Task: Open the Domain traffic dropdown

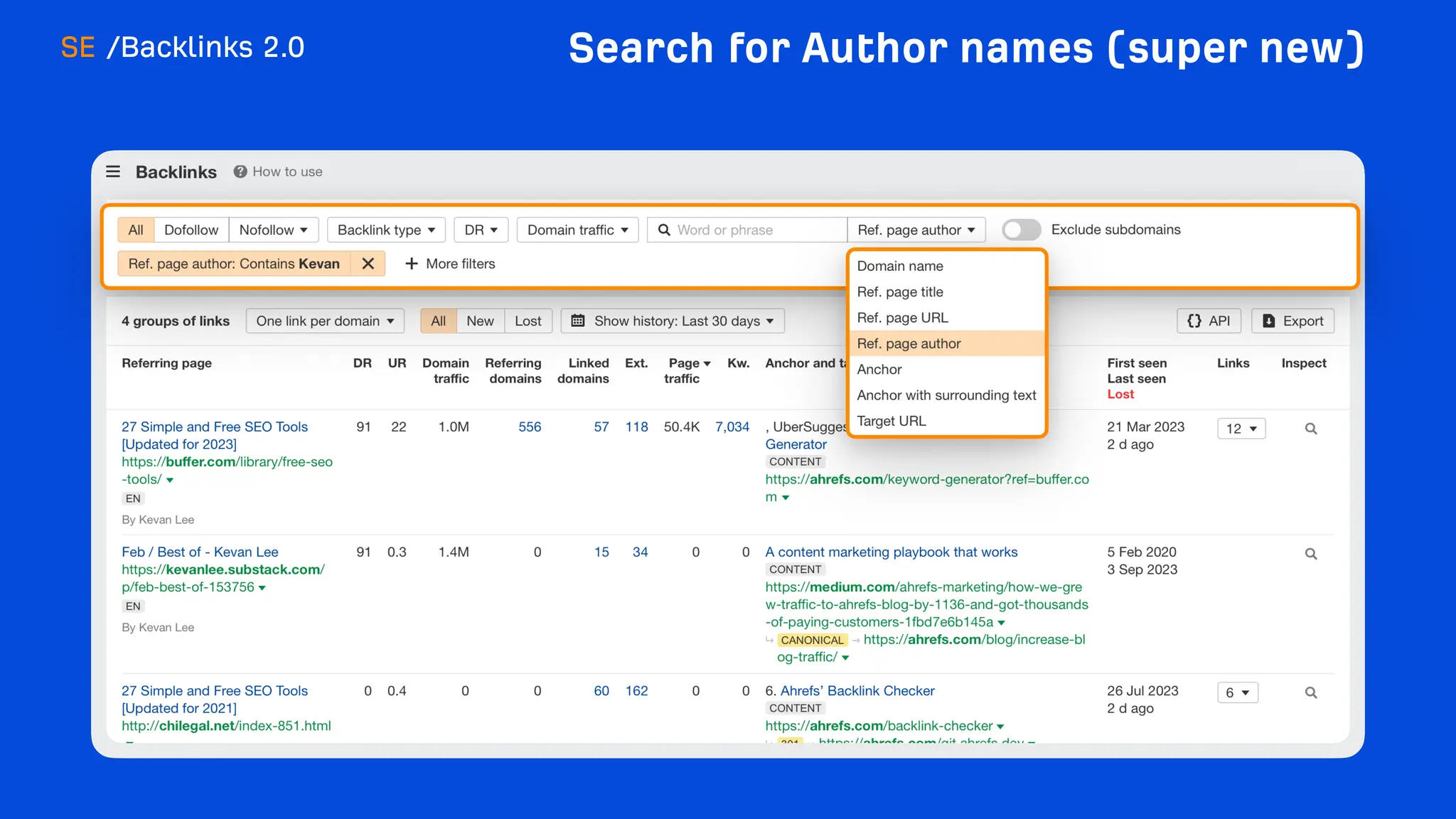Action: tap(578, 230)
